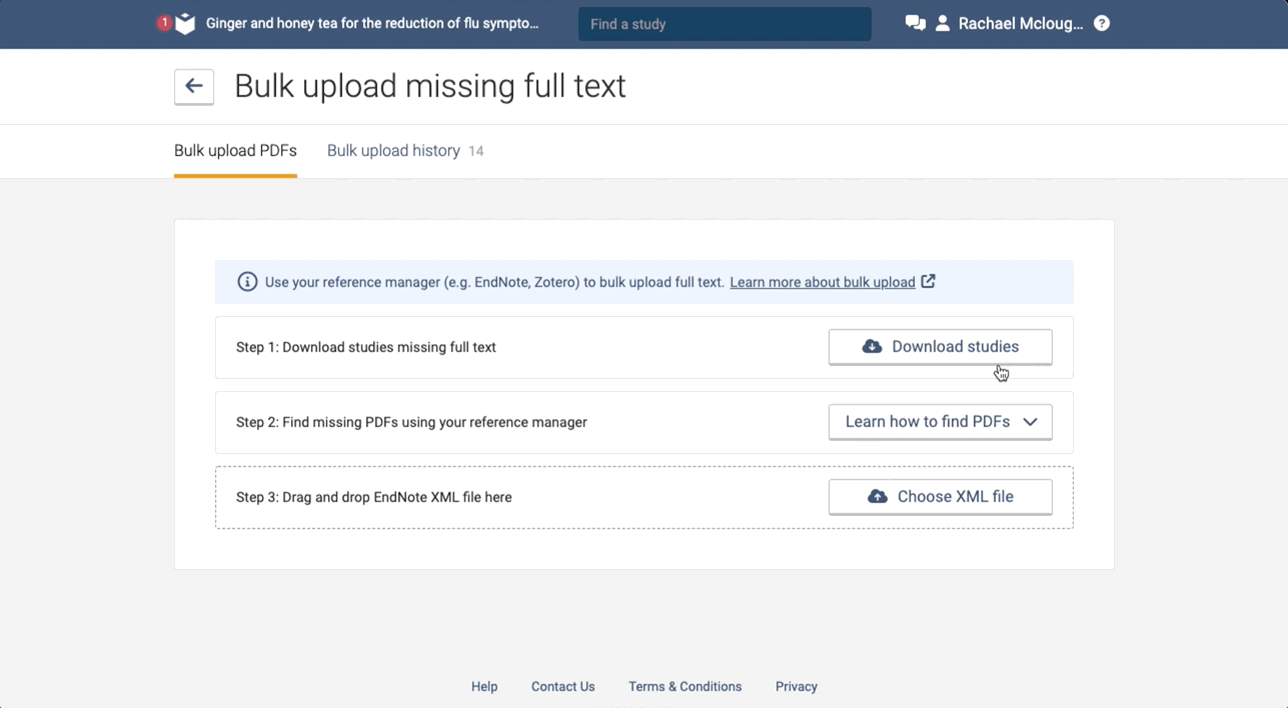The image size is (1288, 708).
Task: Open the Rachael Mcloug... account menu
Action: (1020, 24)
